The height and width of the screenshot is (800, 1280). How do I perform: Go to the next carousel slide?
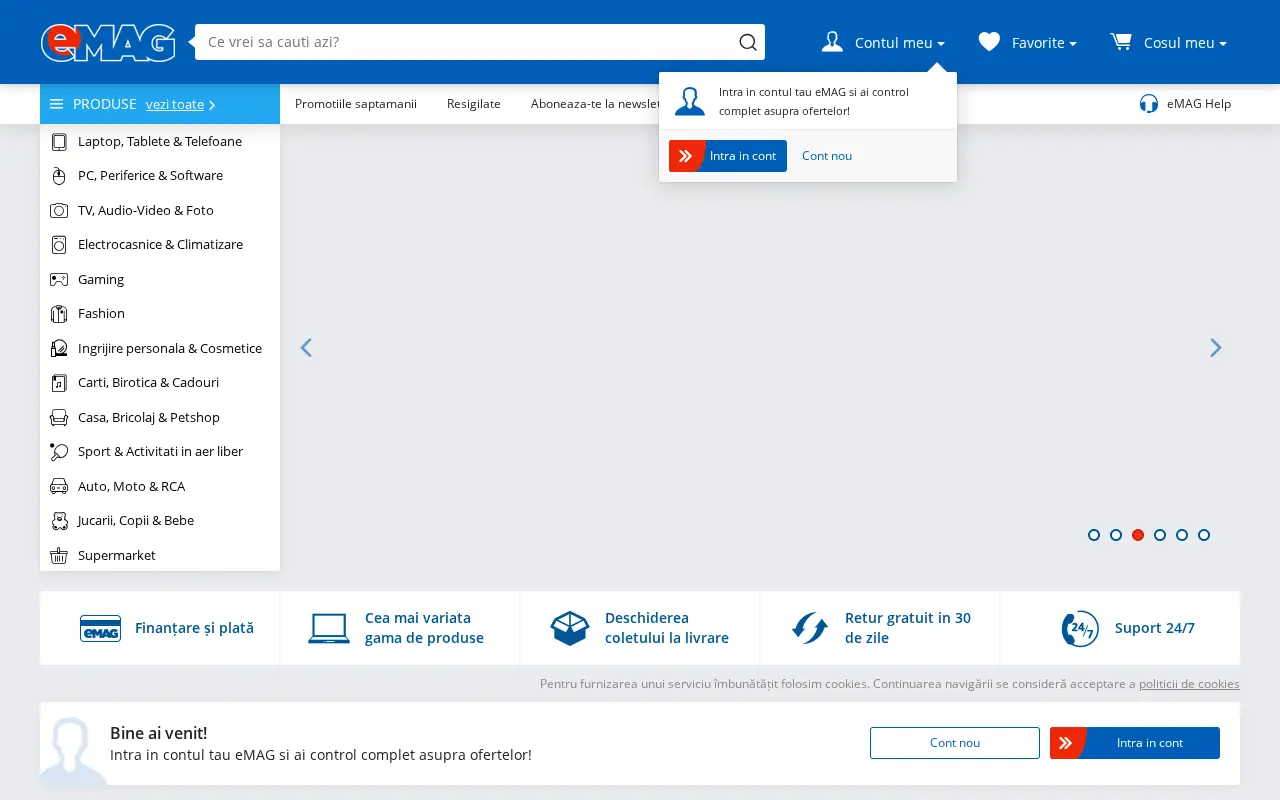click(x=1216, y=348)
